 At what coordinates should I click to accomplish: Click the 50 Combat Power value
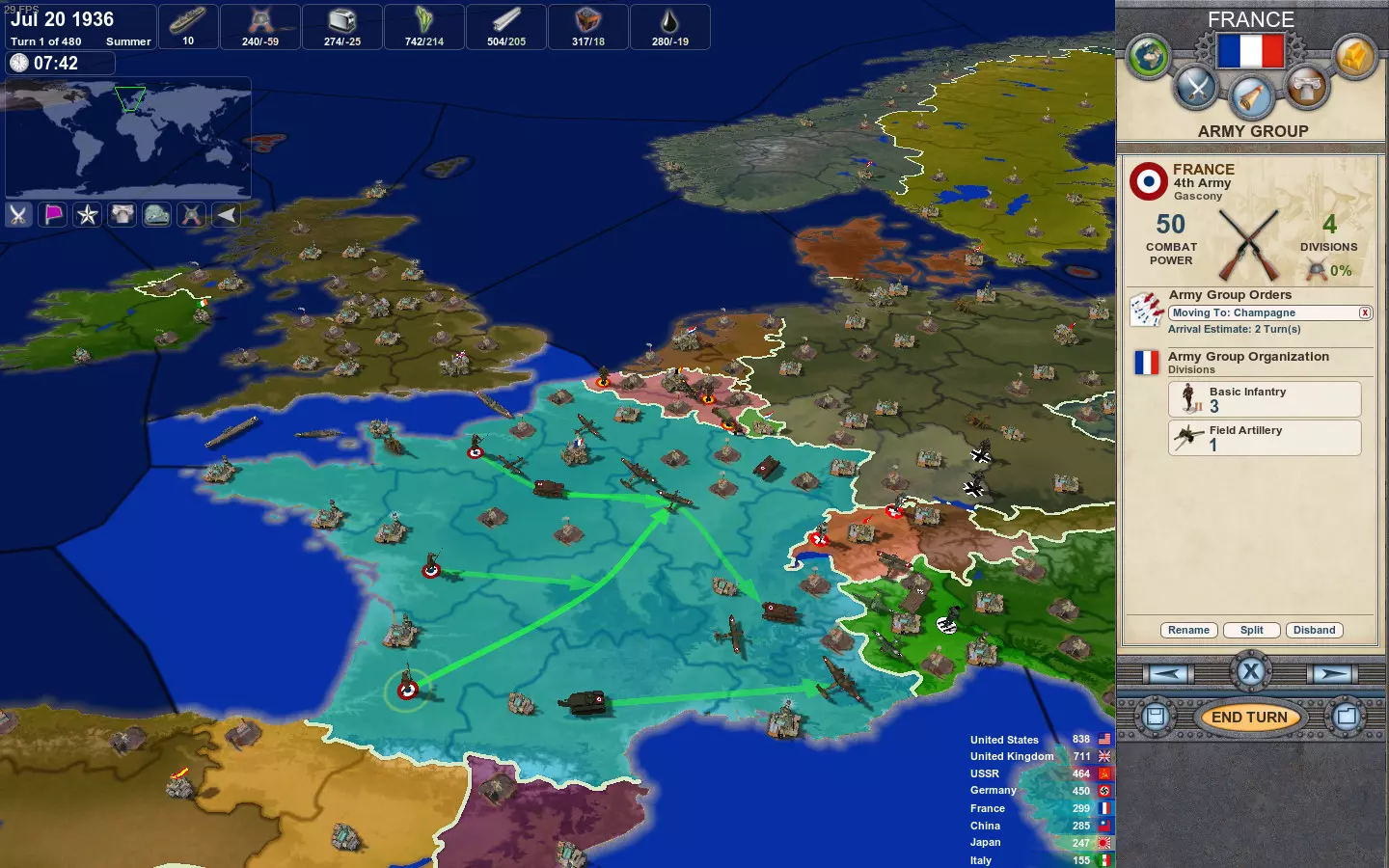tap(1171, 224)
